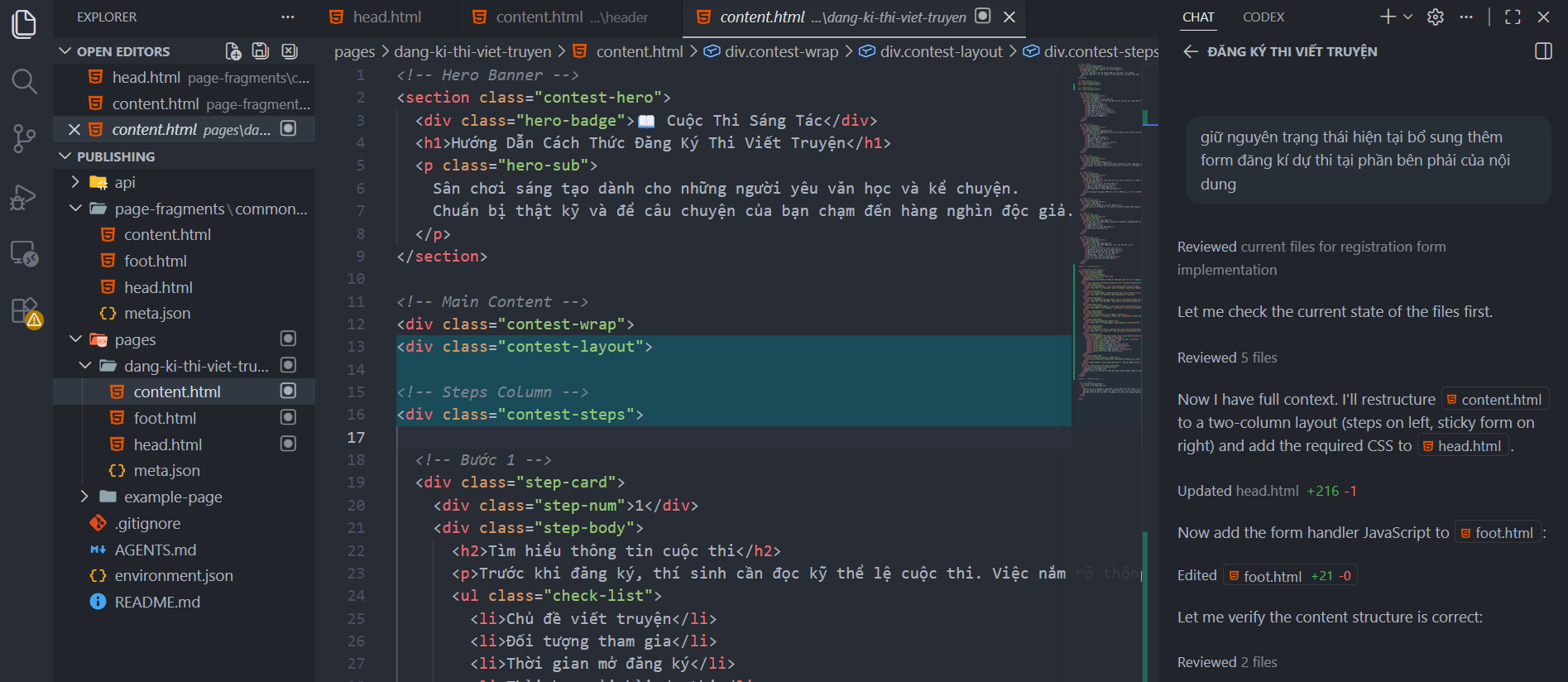Collapse PUBLISHING section
The image size is (1568, 682).
[66, 156]
